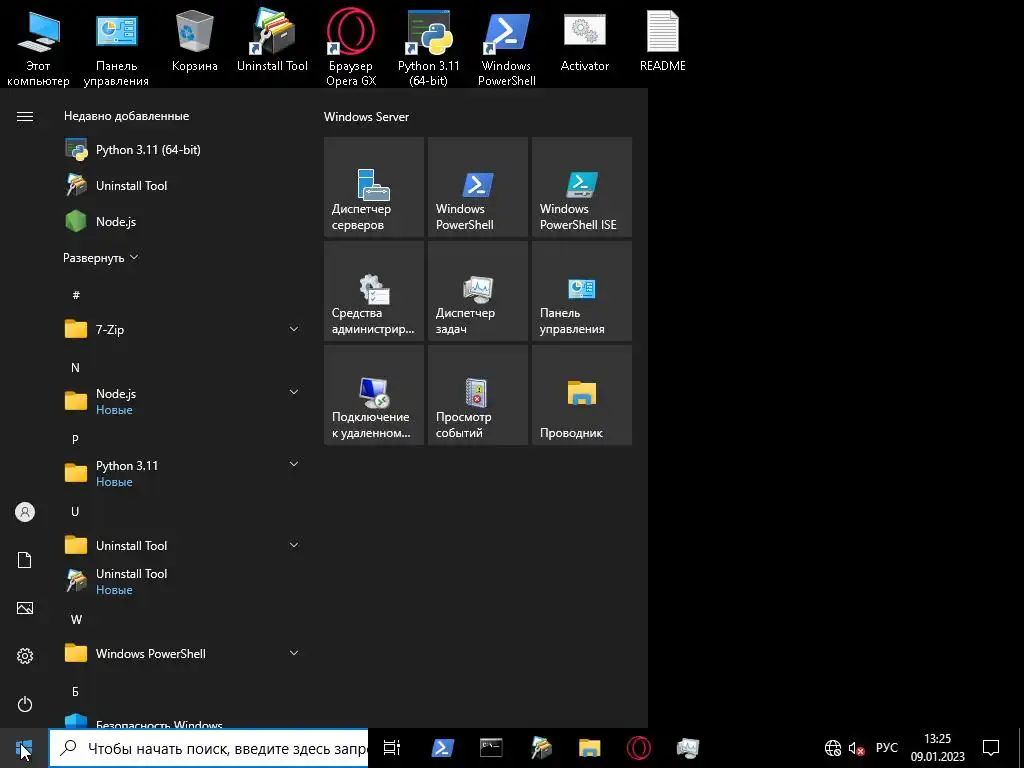
Task: Open Pictures from the Start sidebar
Action: click(25, 608)
